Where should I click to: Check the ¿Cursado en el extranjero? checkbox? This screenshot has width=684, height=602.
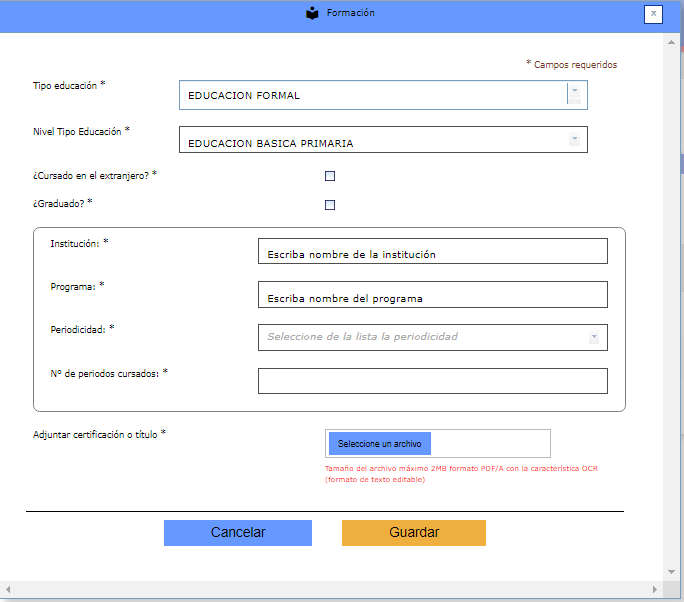tap(330, 176)
